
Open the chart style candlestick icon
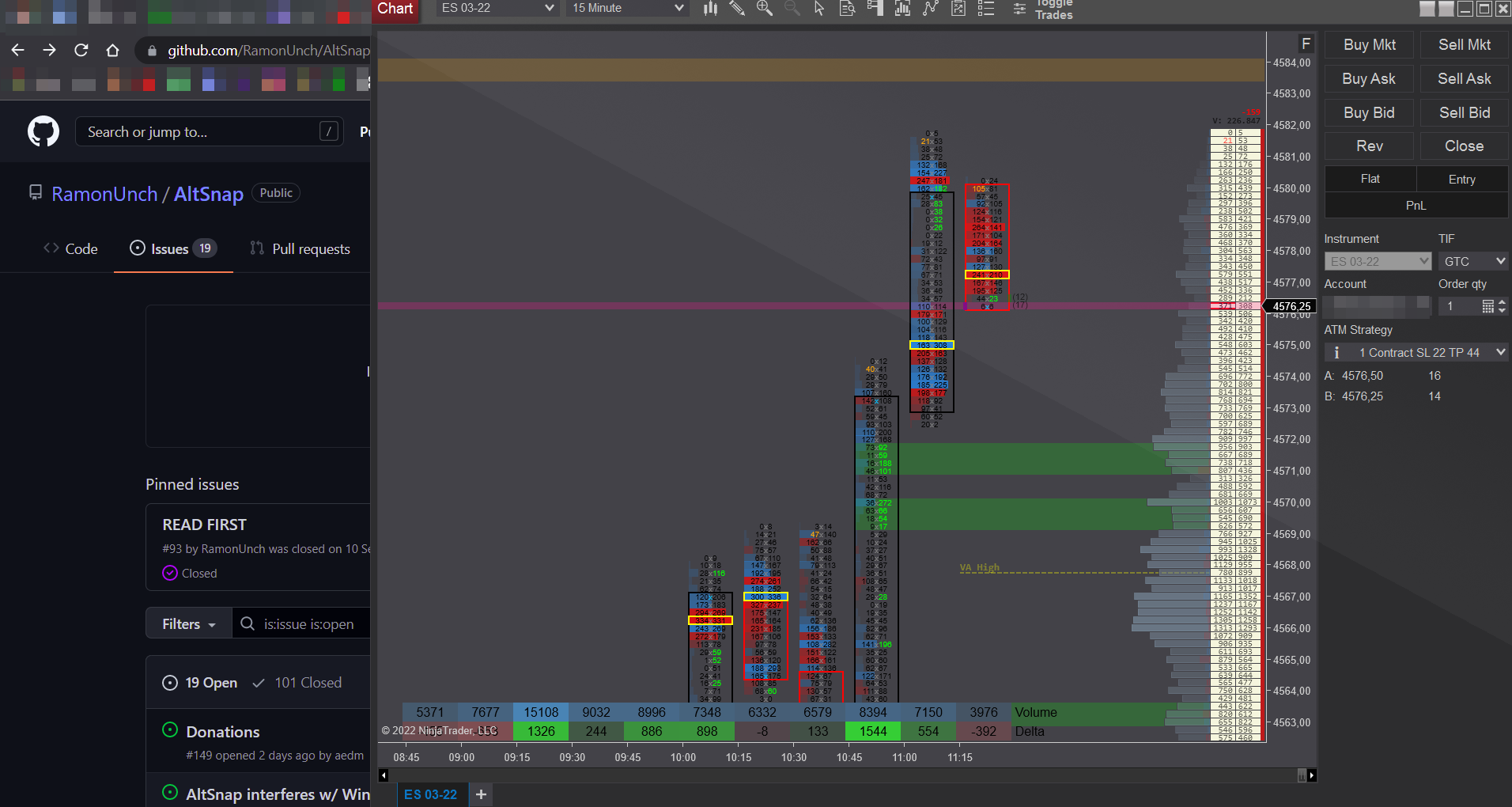(x=710, y=8)
